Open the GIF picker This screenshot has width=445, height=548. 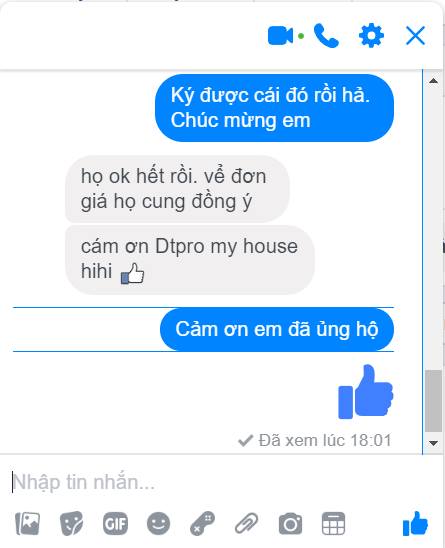115,524
